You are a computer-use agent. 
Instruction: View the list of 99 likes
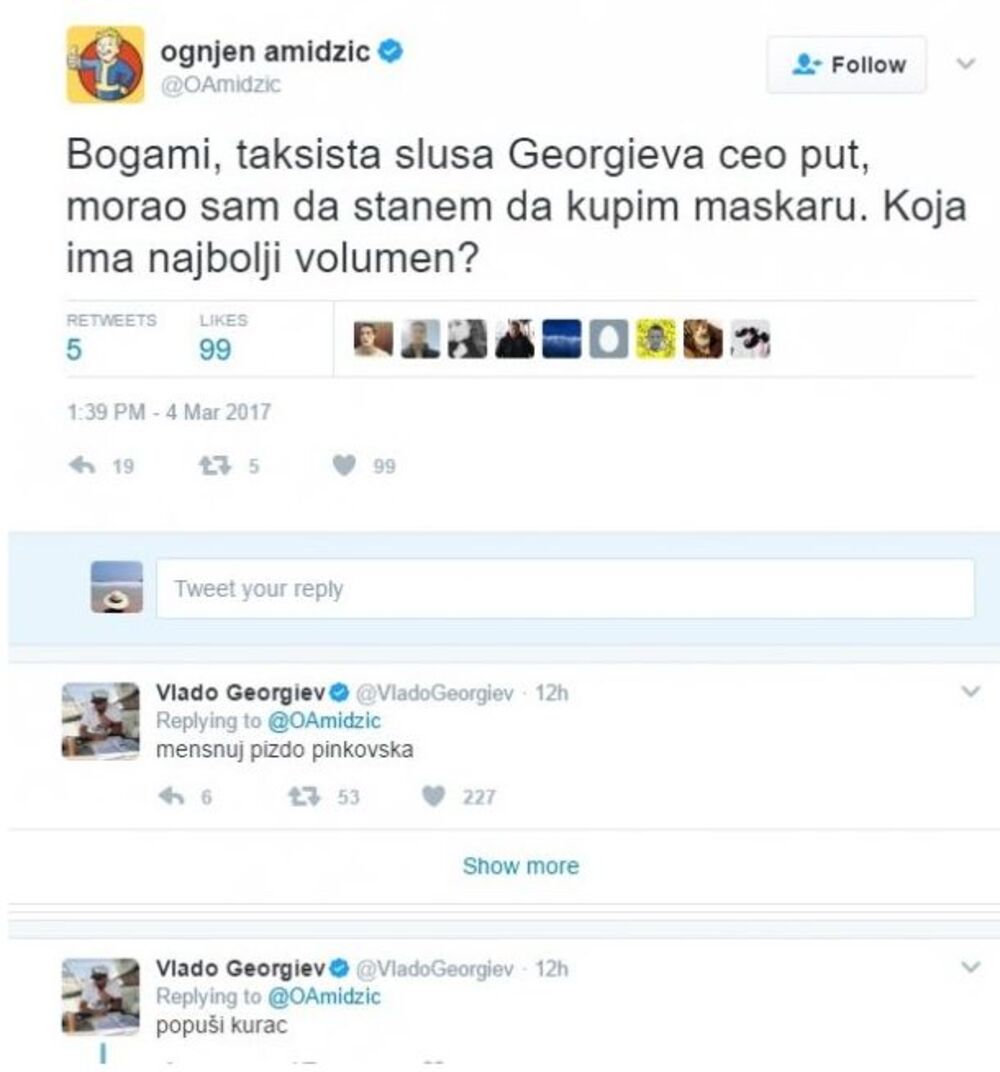coord(215,349)
